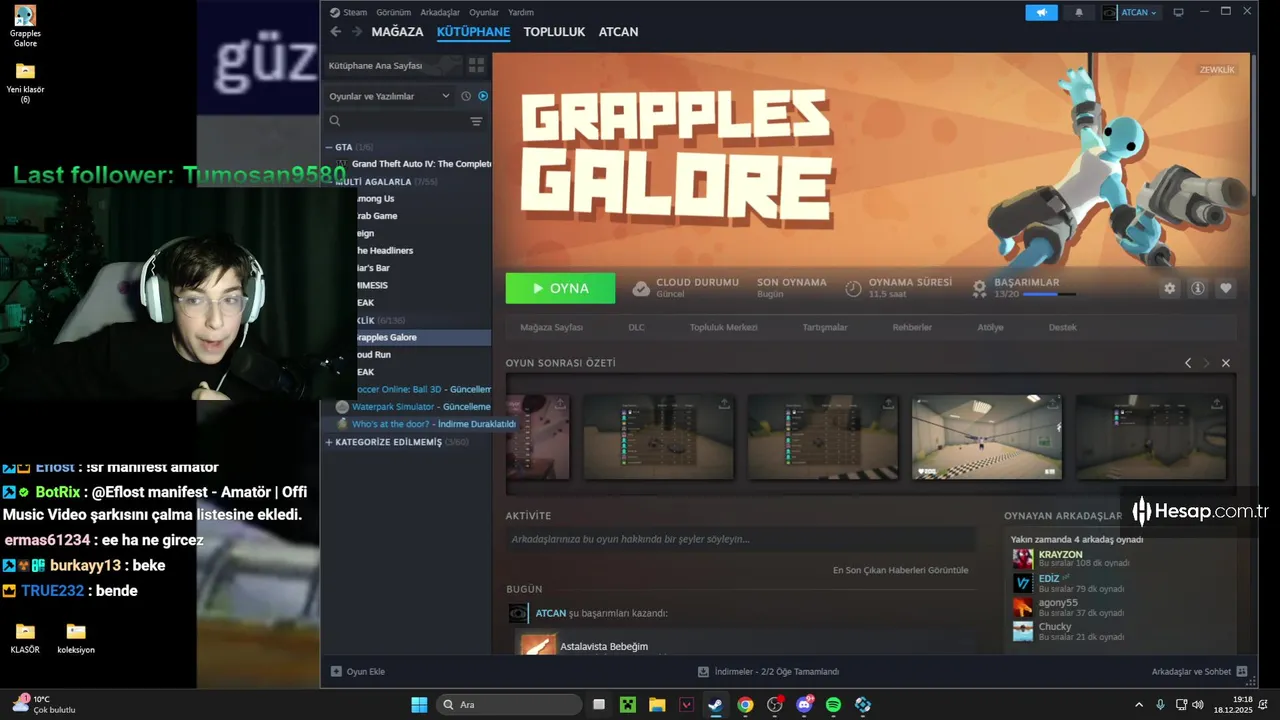Open the Arkadaşlar menu
The image size is (1280, 720).
[440, 12]
